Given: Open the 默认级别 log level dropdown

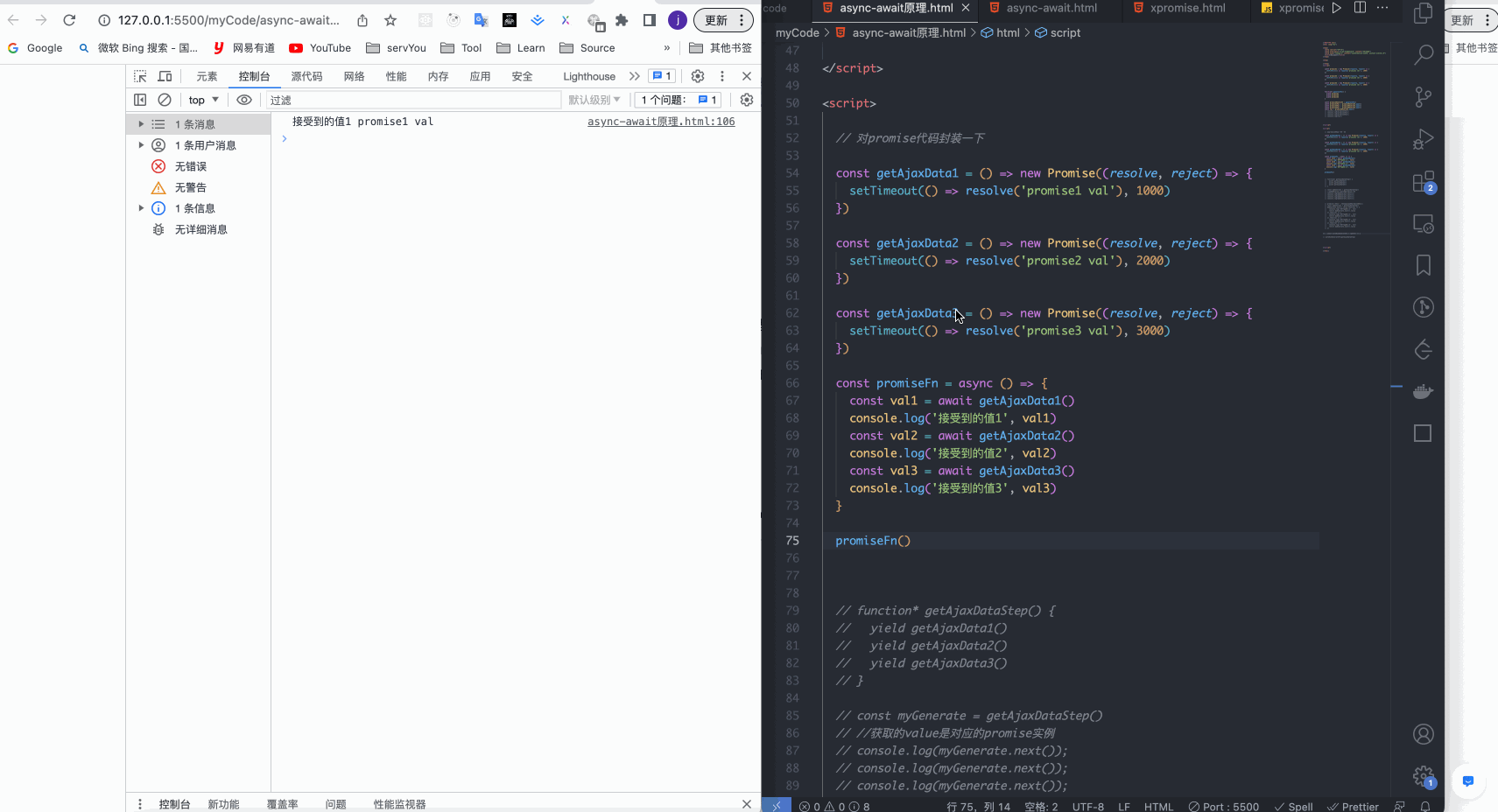Looking at the screenshot, I should click(594, 100).
